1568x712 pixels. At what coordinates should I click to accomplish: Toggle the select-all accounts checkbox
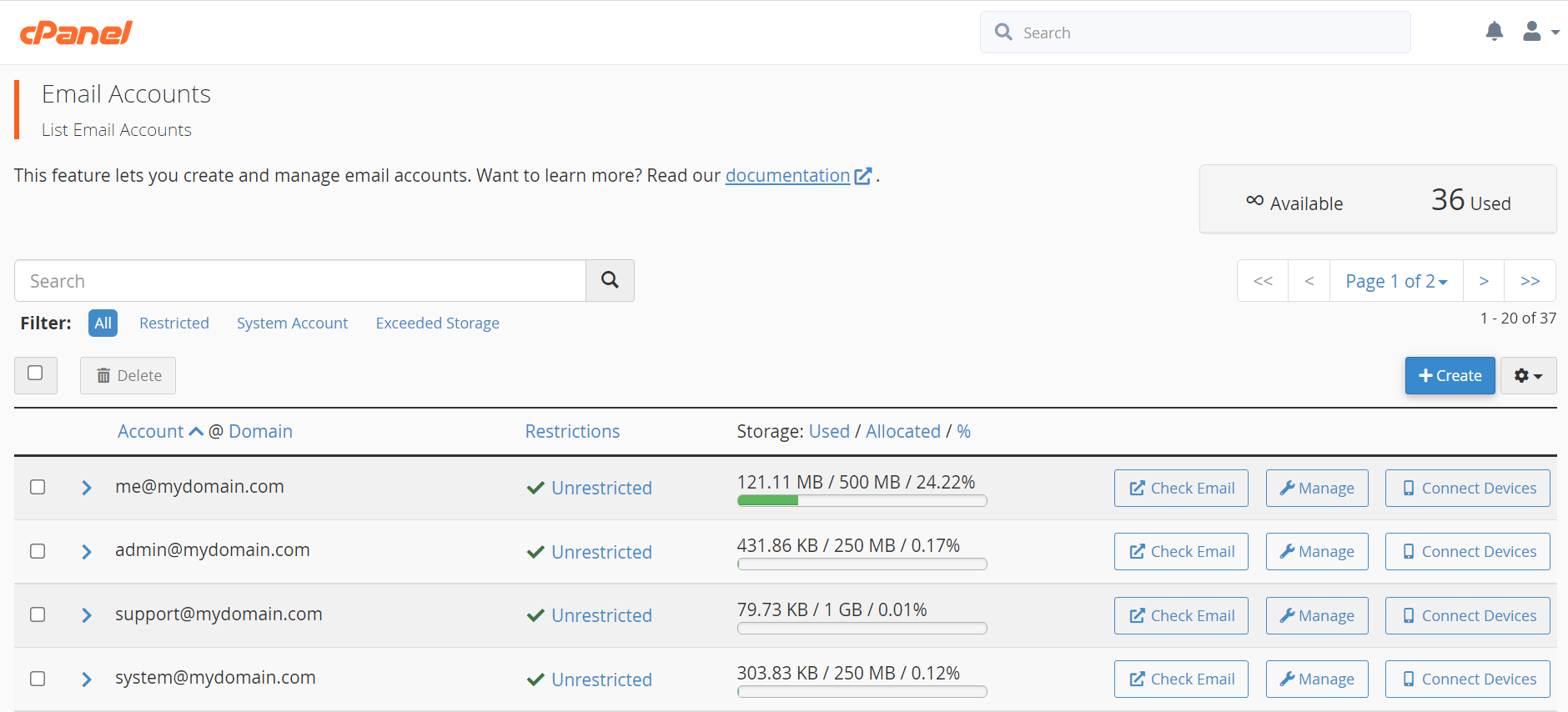(35, 374)
